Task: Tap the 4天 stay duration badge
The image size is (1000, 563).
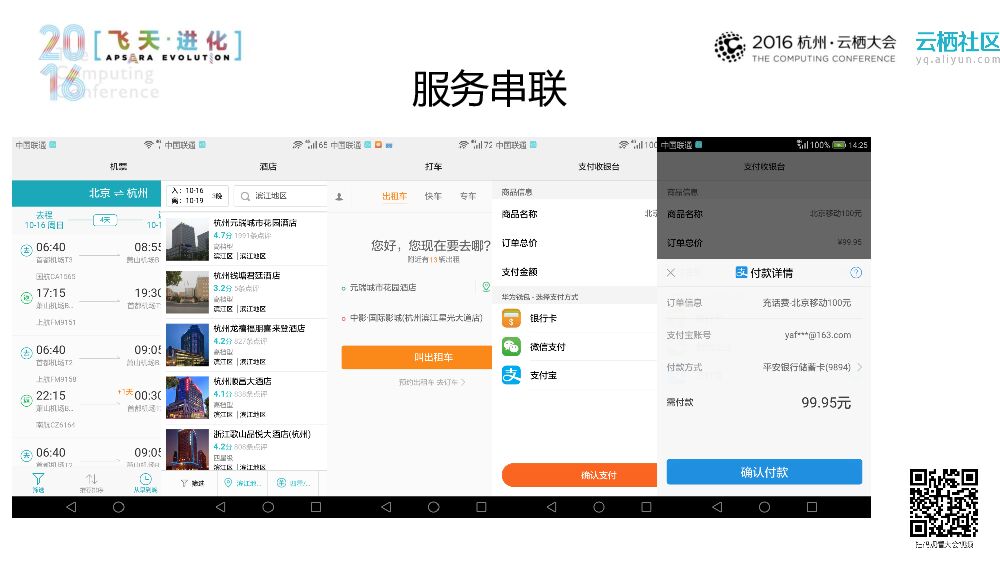Action: pyautogui.click(x=105, y=220)
